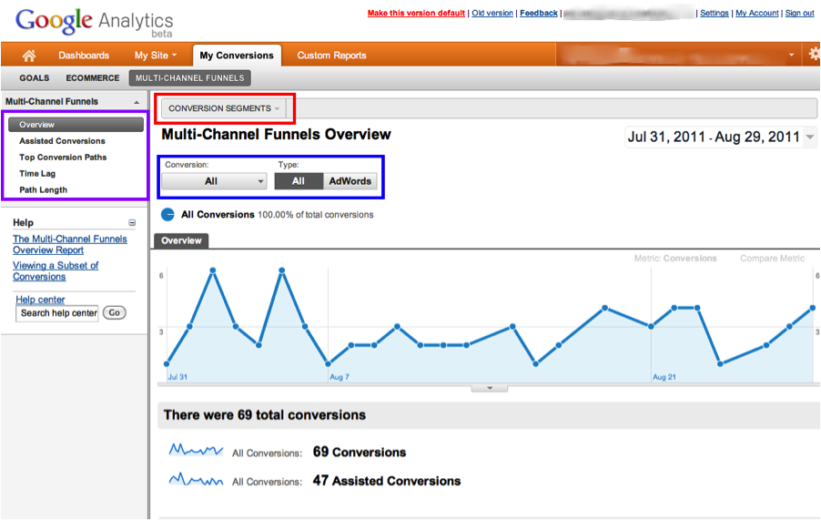Click the blue All Conversions circle icon
The height and width of the screenshot is (520, 821).
pyautogui.click(x=168, y=214)
